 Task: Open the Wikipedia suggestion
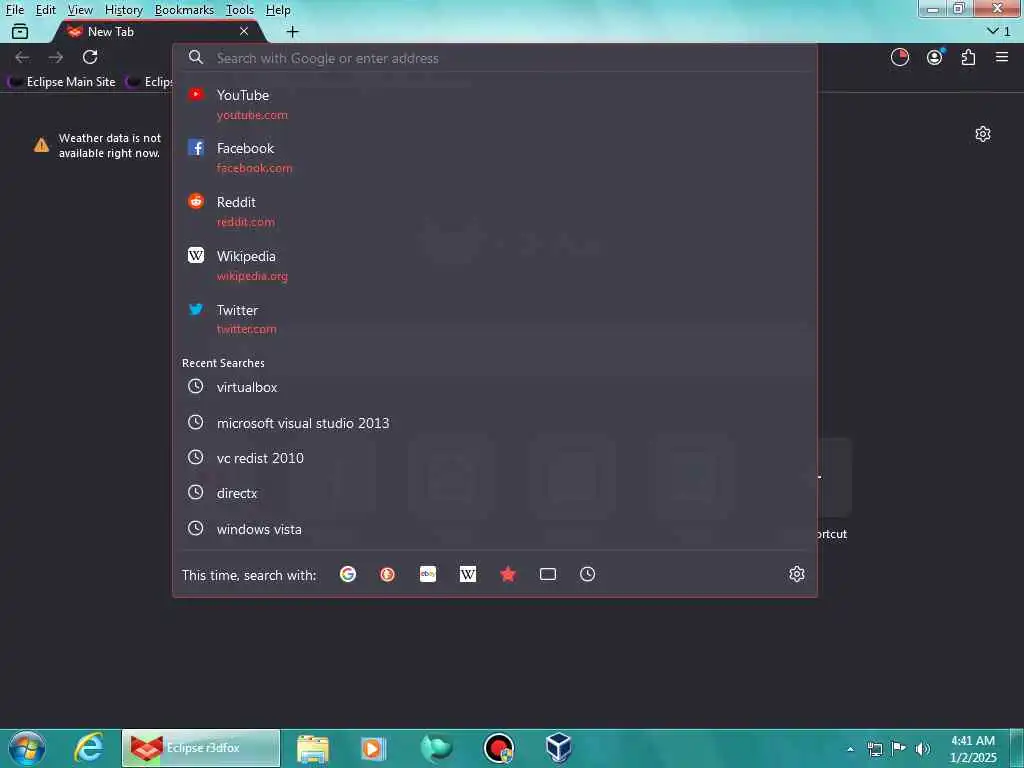(x=494, y=266)
